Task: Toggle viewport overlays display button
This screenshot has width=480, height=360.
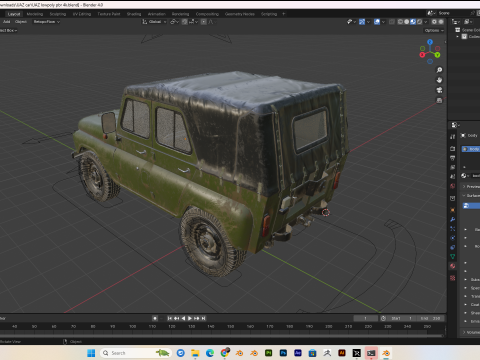Action: click(377, 22)
